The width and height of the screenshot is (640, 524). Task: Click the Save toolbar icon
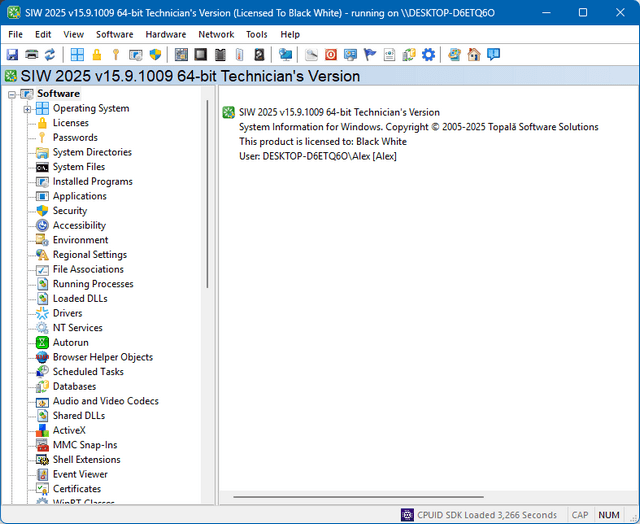point(13,54)
